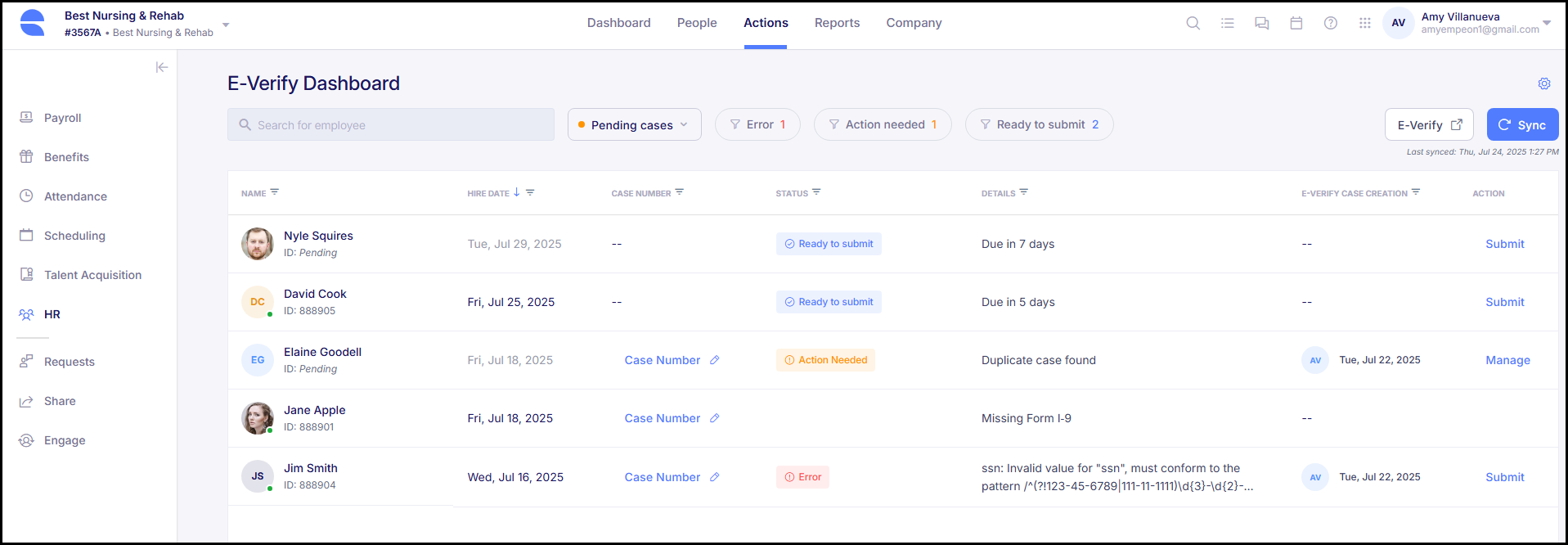Switch to the Reports tab
Screen dimensions: 1568x545
(x=837, y=23)
